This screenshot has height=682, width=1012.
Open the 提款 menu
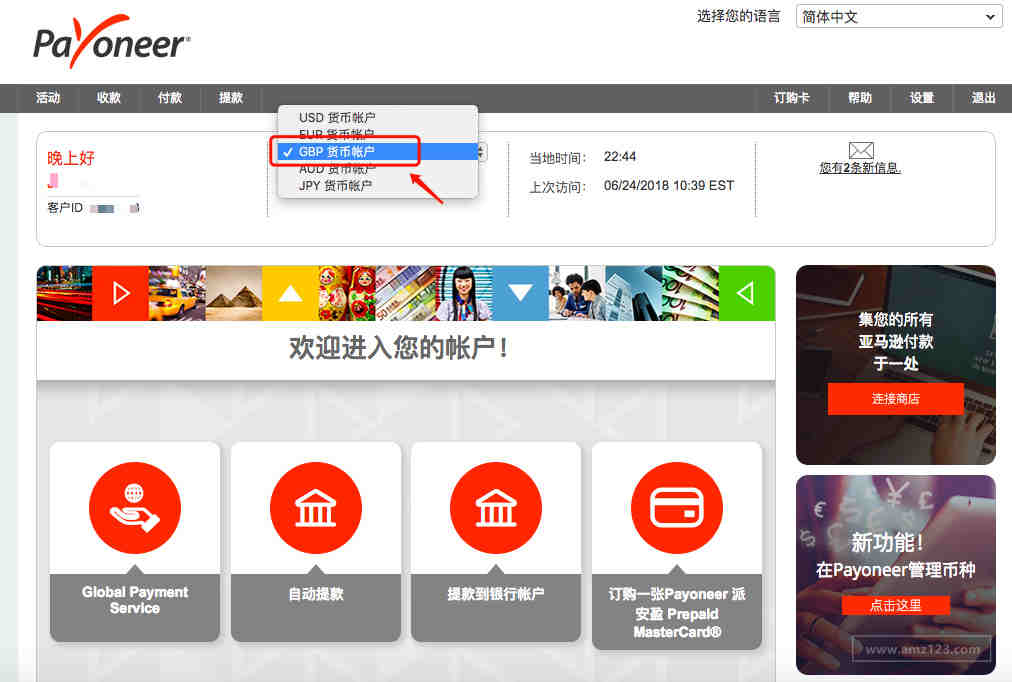pos(230,98)
